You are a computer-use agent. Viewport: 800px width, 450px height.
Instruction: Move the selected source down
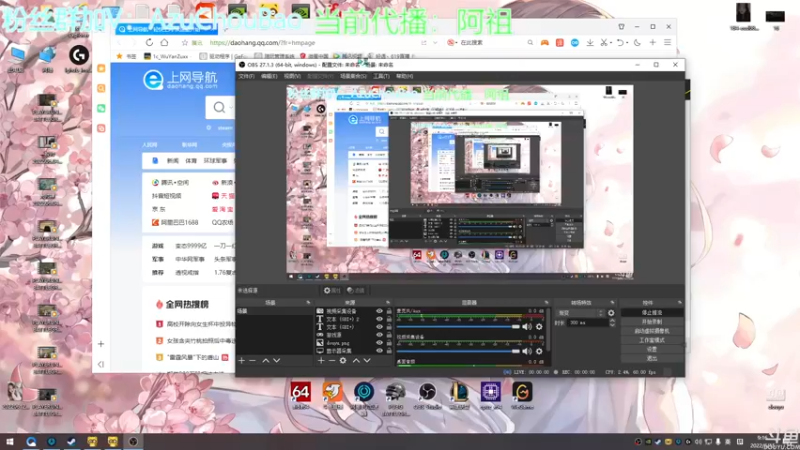point(367,361)
